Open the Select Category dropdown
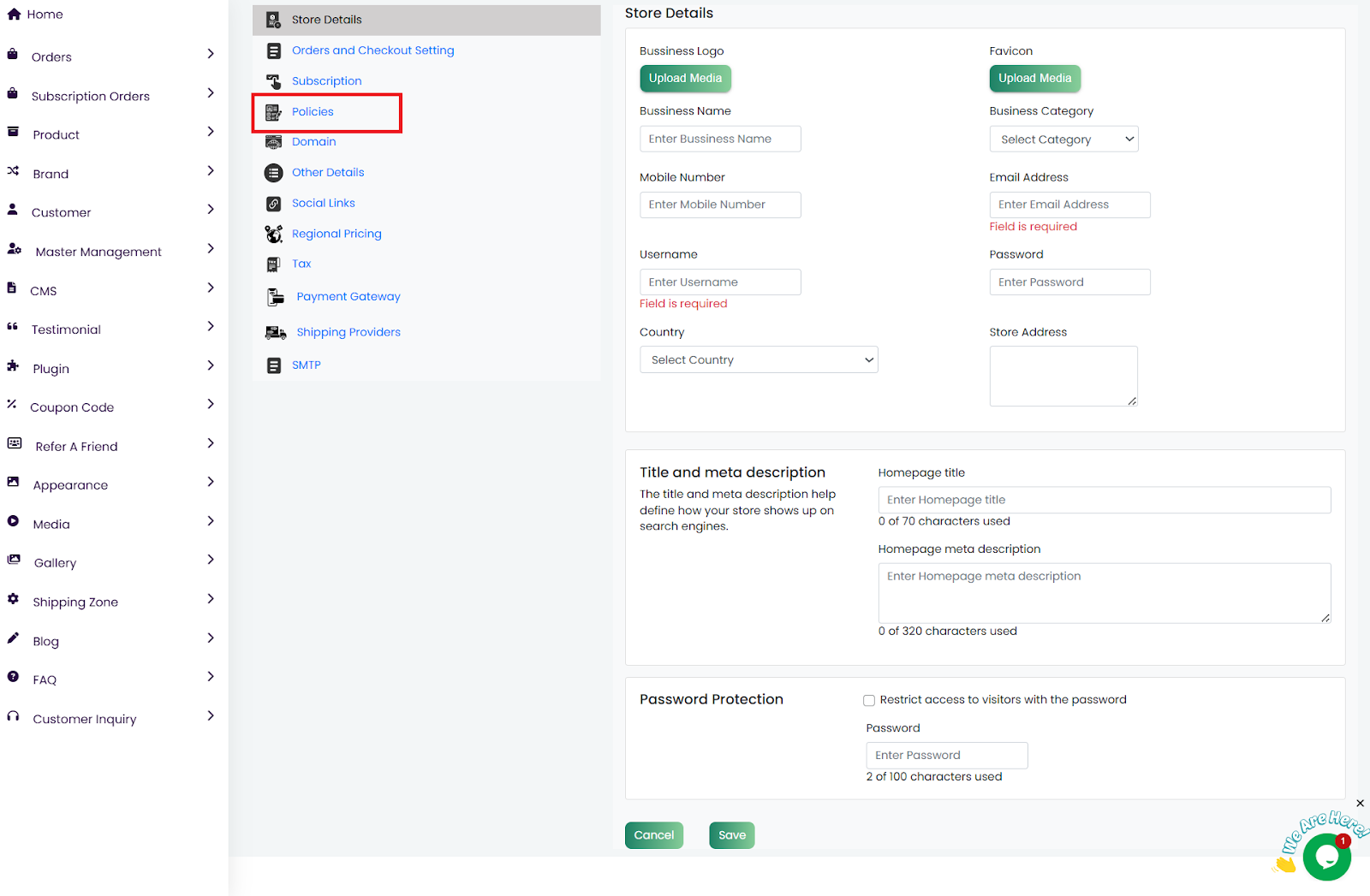Image resolution: width=1370 pixels, height=896 pixels. (x=1063, y=139)
